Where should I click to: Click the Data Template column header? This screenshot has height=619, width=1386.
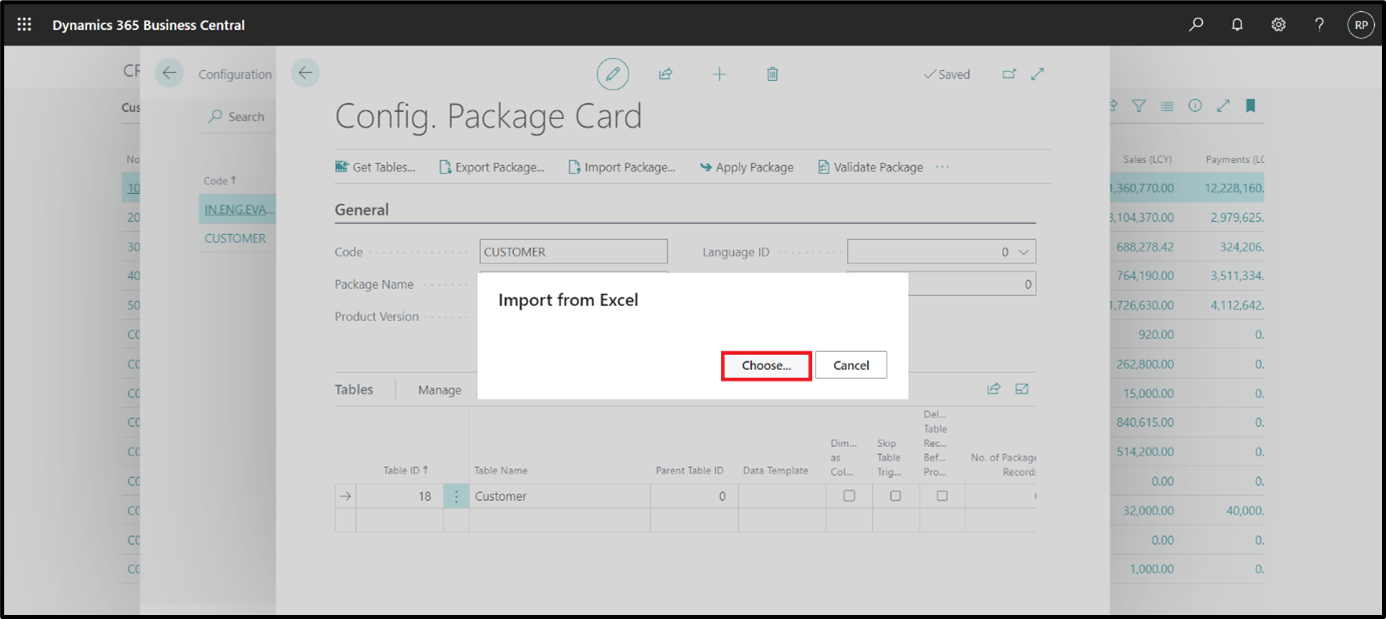point(776,470)
